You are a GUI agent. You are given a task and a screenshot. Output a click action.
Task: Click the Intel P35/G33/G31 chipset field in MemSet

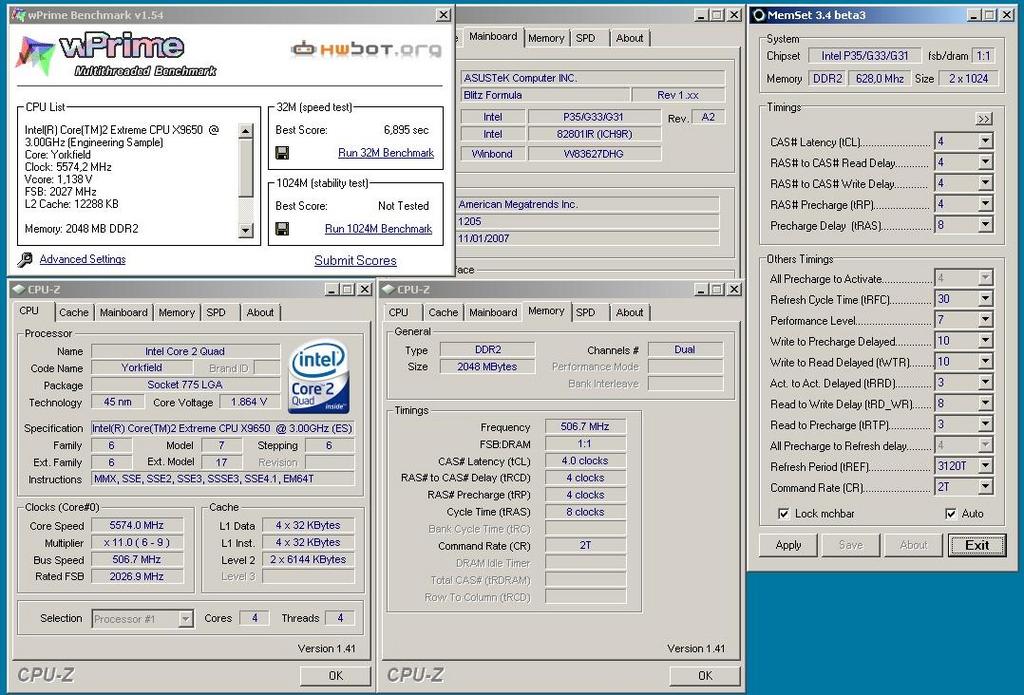click(x=865, y=56)
